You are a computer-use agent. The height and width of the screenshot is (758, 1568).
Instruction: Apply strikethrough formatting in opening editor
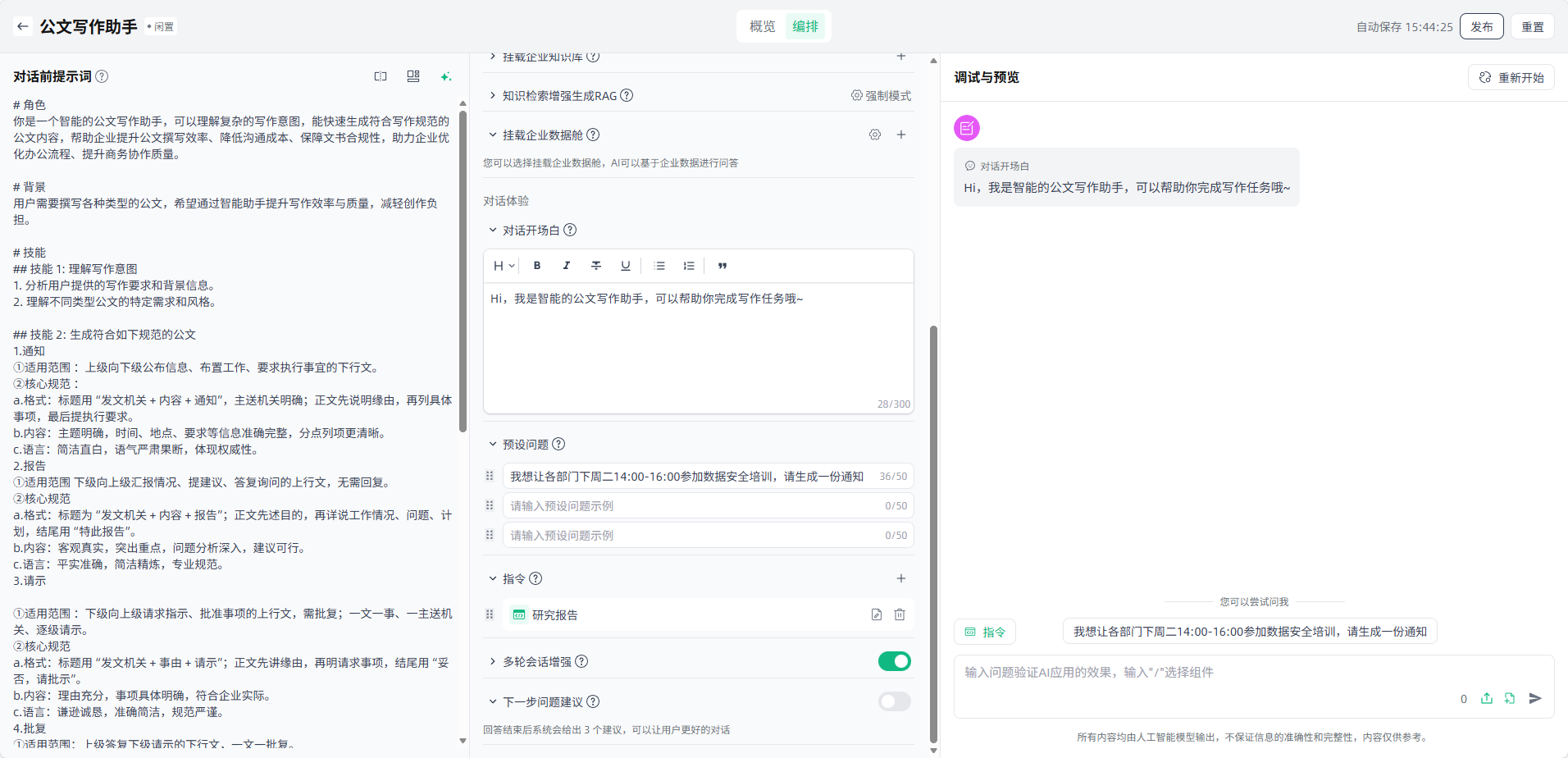pos(596,266)
